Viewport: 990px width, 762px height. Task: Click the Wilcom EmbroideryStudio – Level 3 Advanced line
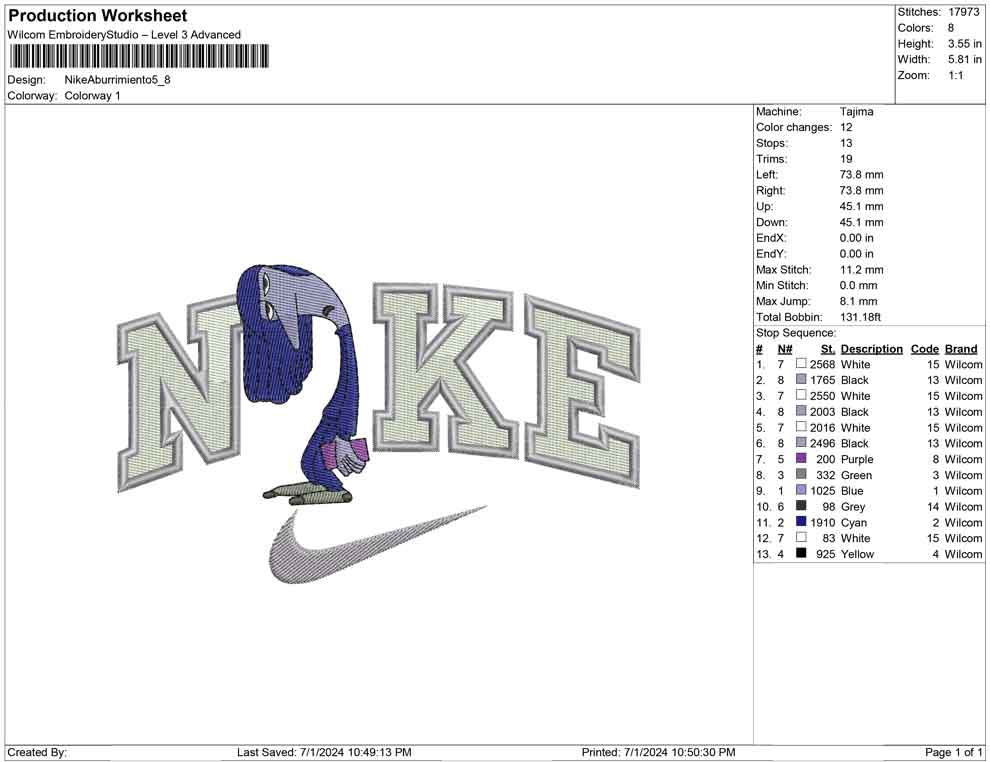pyautogui.click(x=124, y=35)
